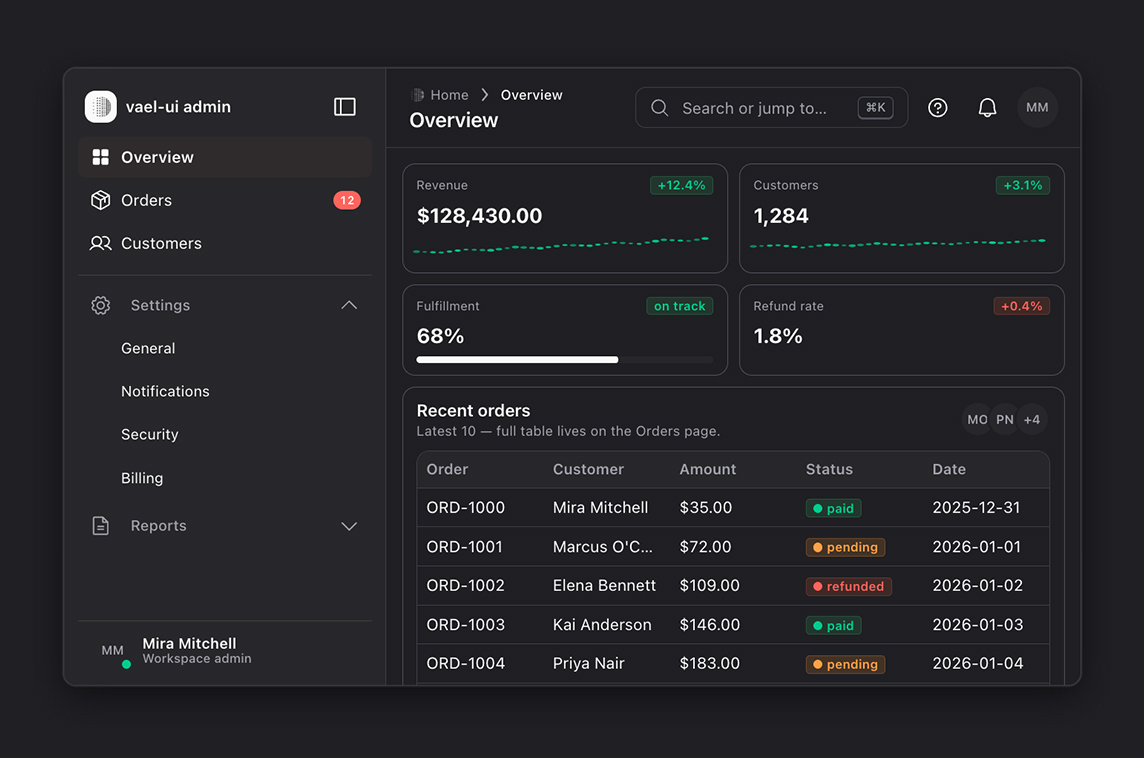This screenshot has width=1144, height=758.
Task: Open Security settings item
Action: tap(150, 434)
